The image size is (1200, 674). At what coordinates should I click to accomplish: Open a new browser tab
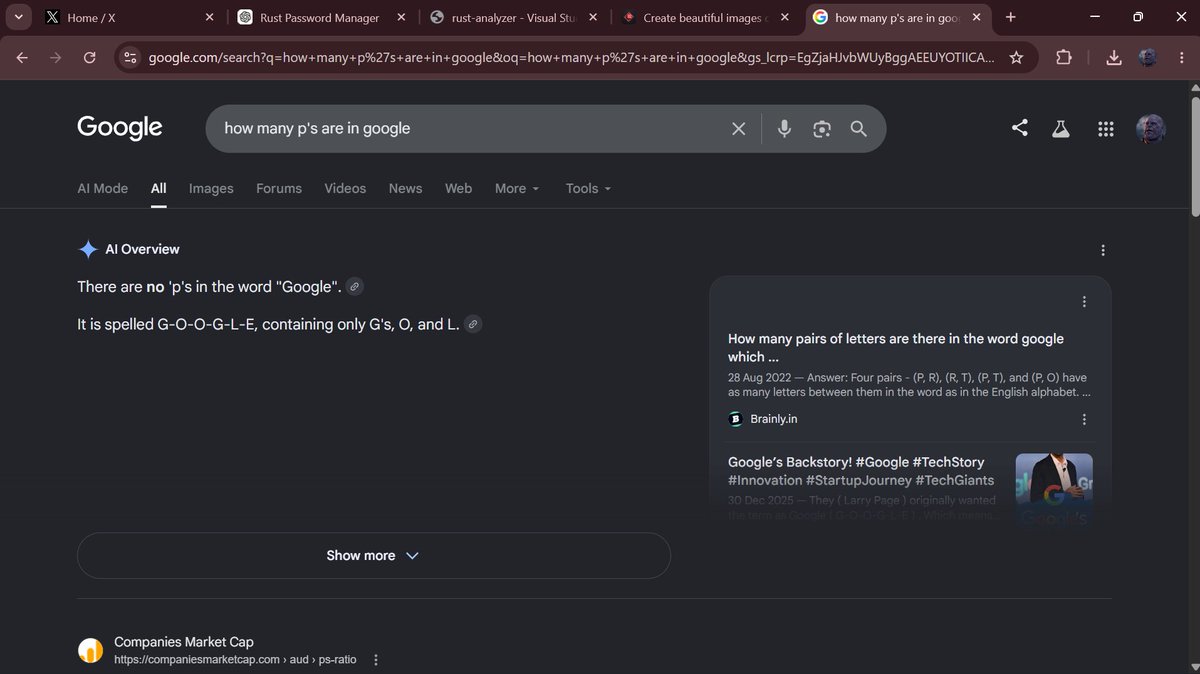coord(1011,17)
